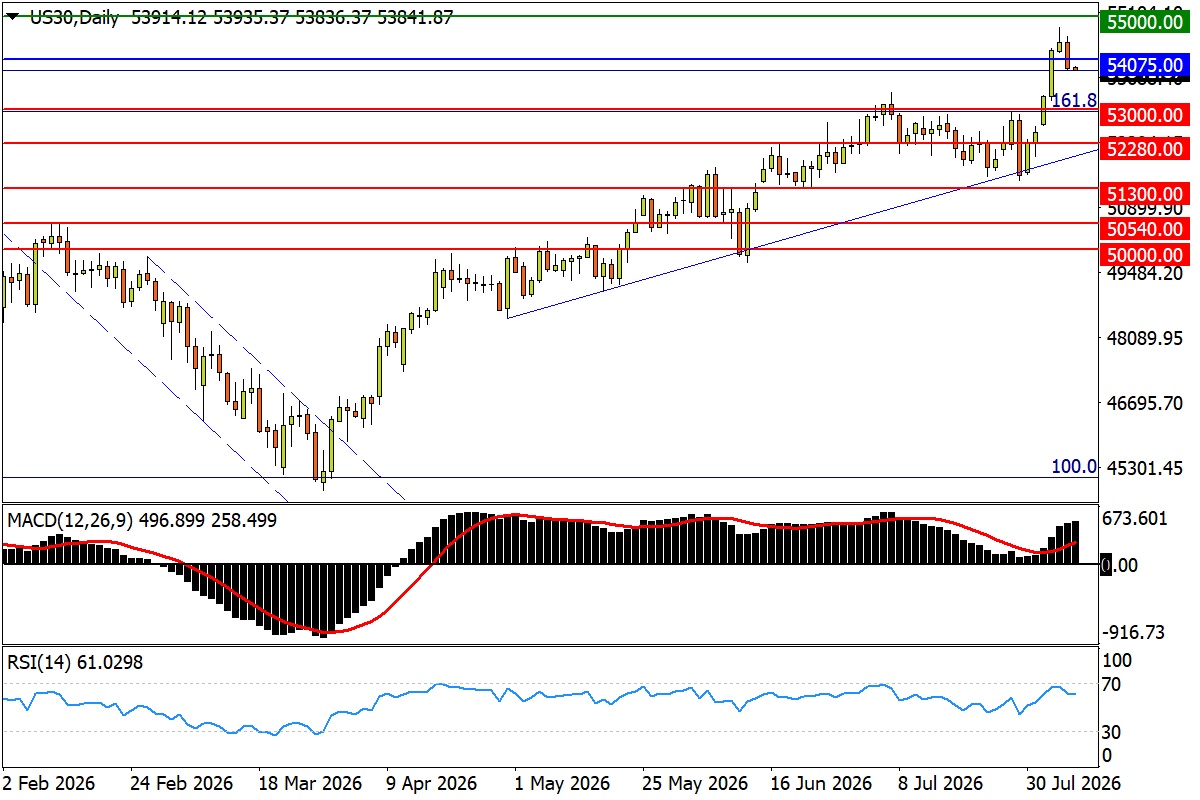This screenshot has height=800, width=1200.
Task: Select the red 51300.00 level label
Action: pos(1145,193)
